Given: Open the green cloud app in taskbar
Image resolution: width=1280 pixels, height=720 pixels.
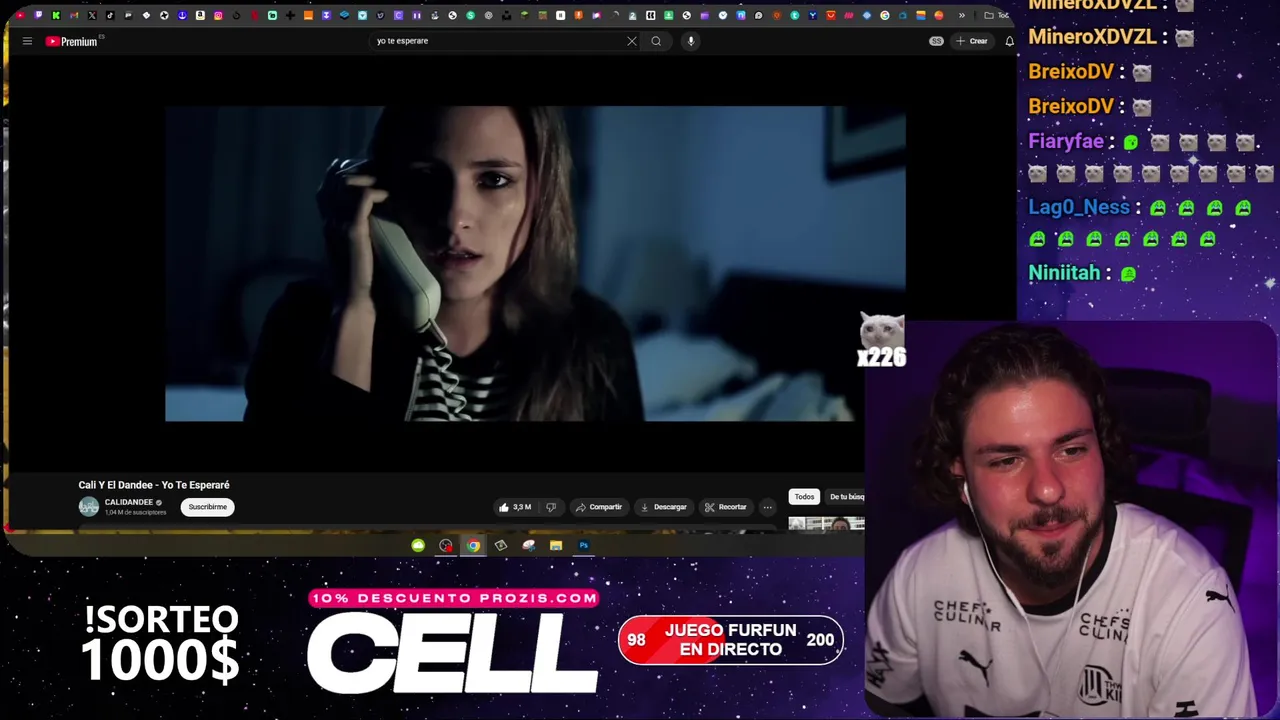Looking at the screenshot, I should pos(418,545).
